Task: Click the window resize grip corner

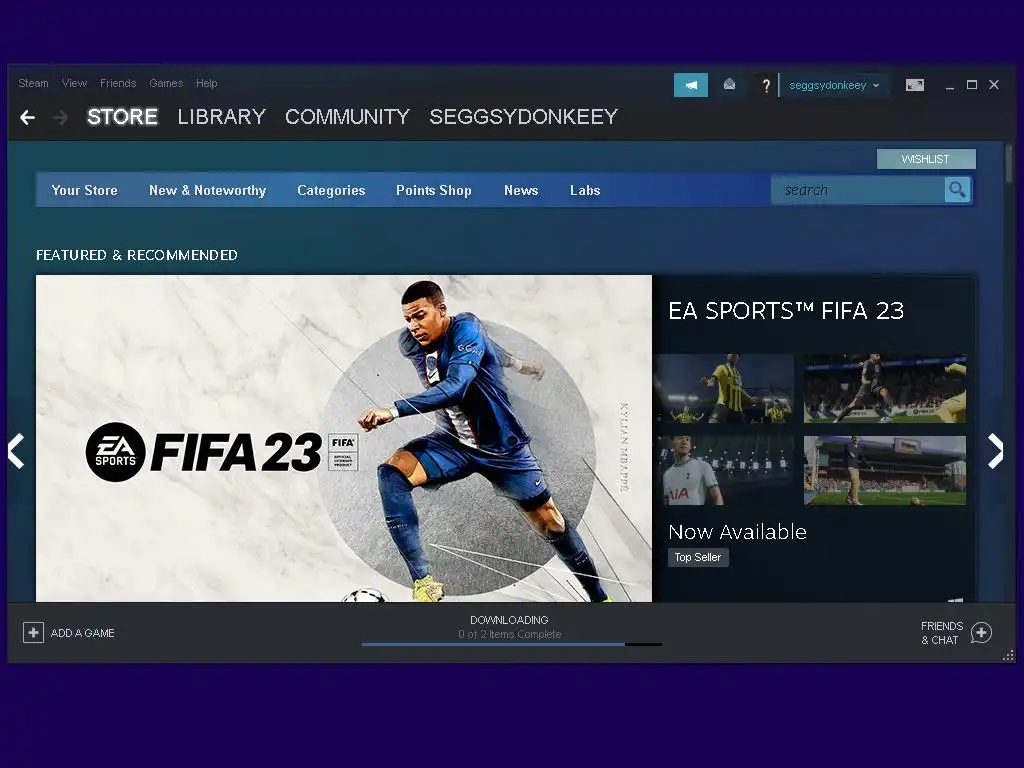Action: pyautogui.click(x=1009, y=656)
